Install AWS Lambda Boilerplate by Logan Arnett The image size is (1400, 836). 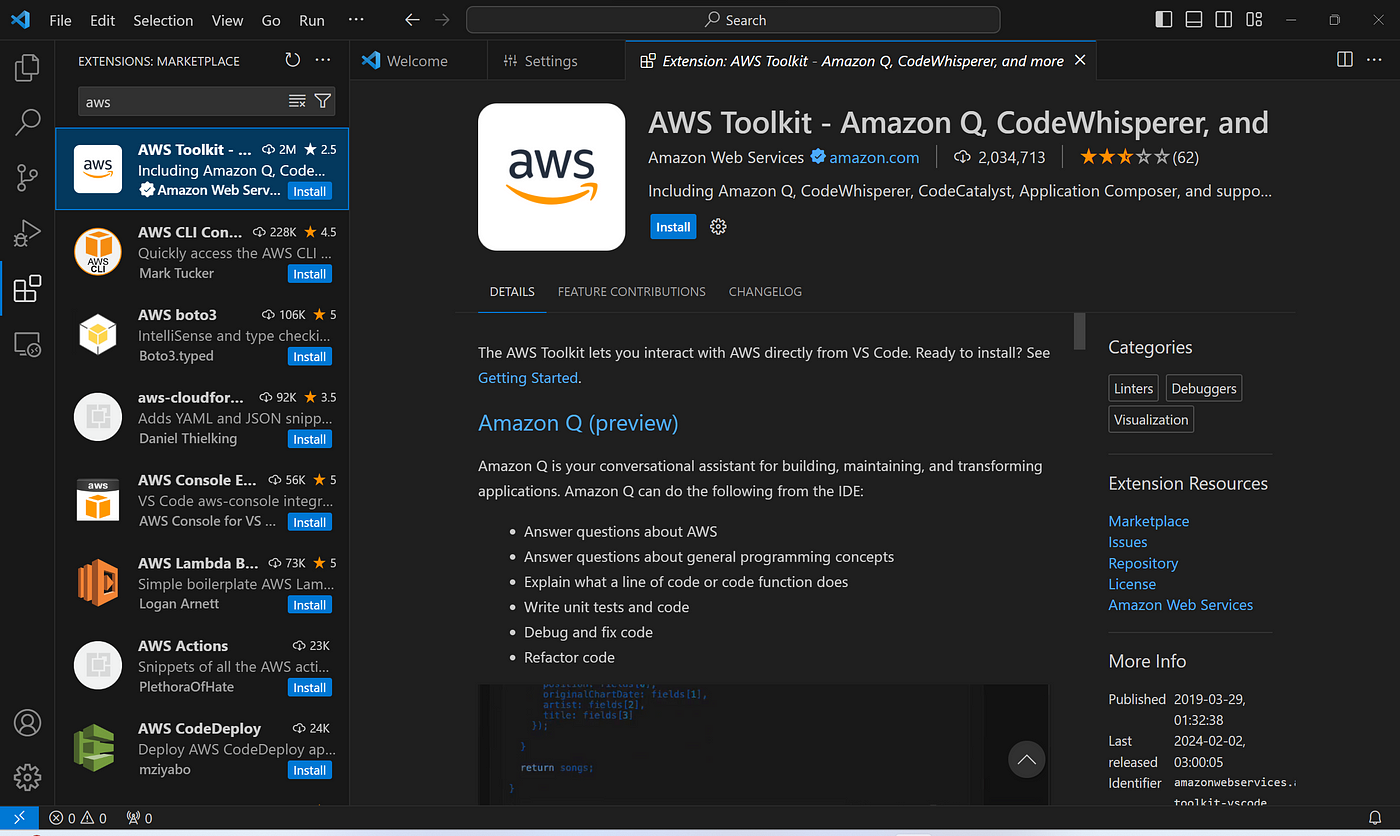click(x=309, y=605)
